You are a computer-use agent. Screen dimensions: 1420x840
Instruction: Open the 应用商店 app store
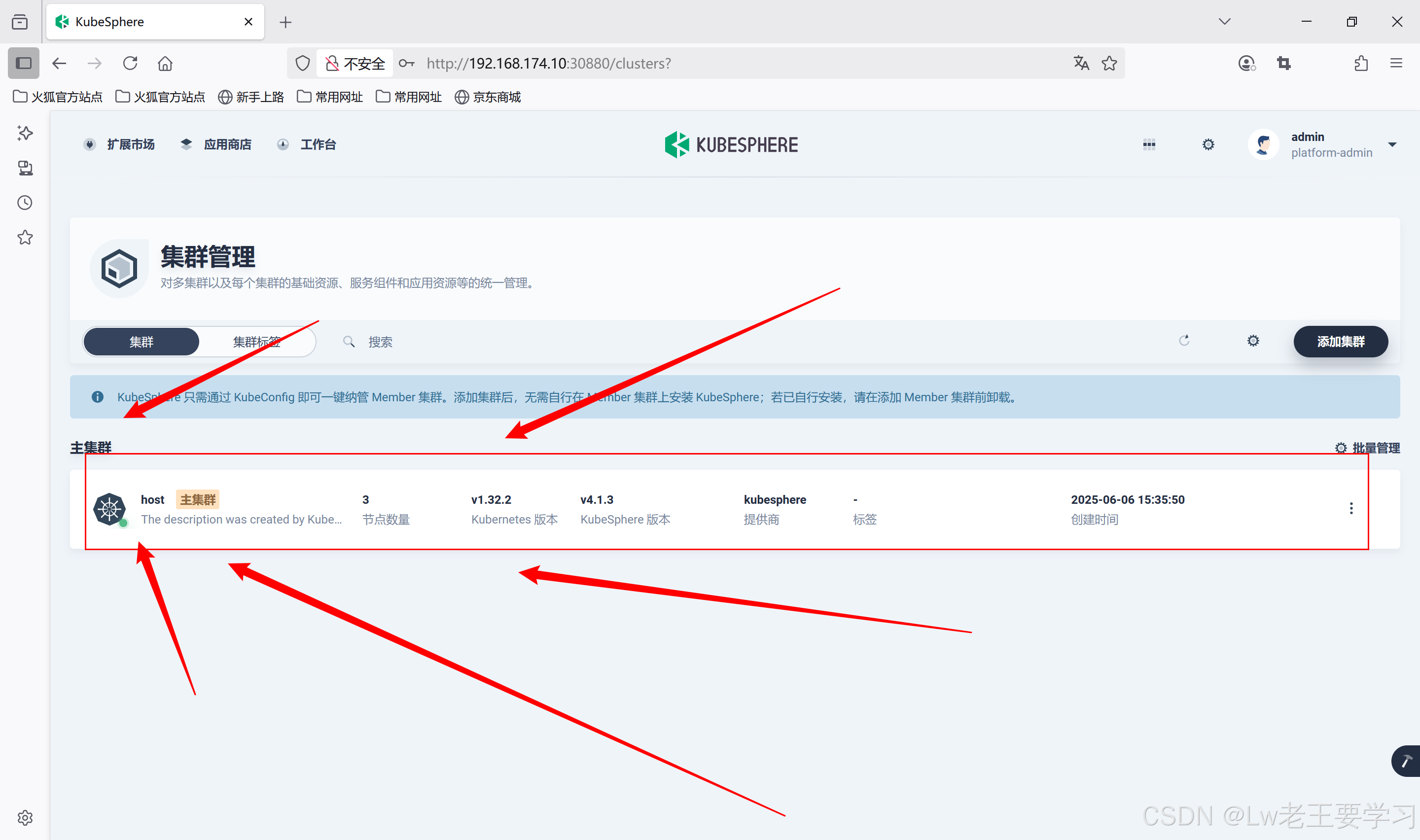click(215, 145)
